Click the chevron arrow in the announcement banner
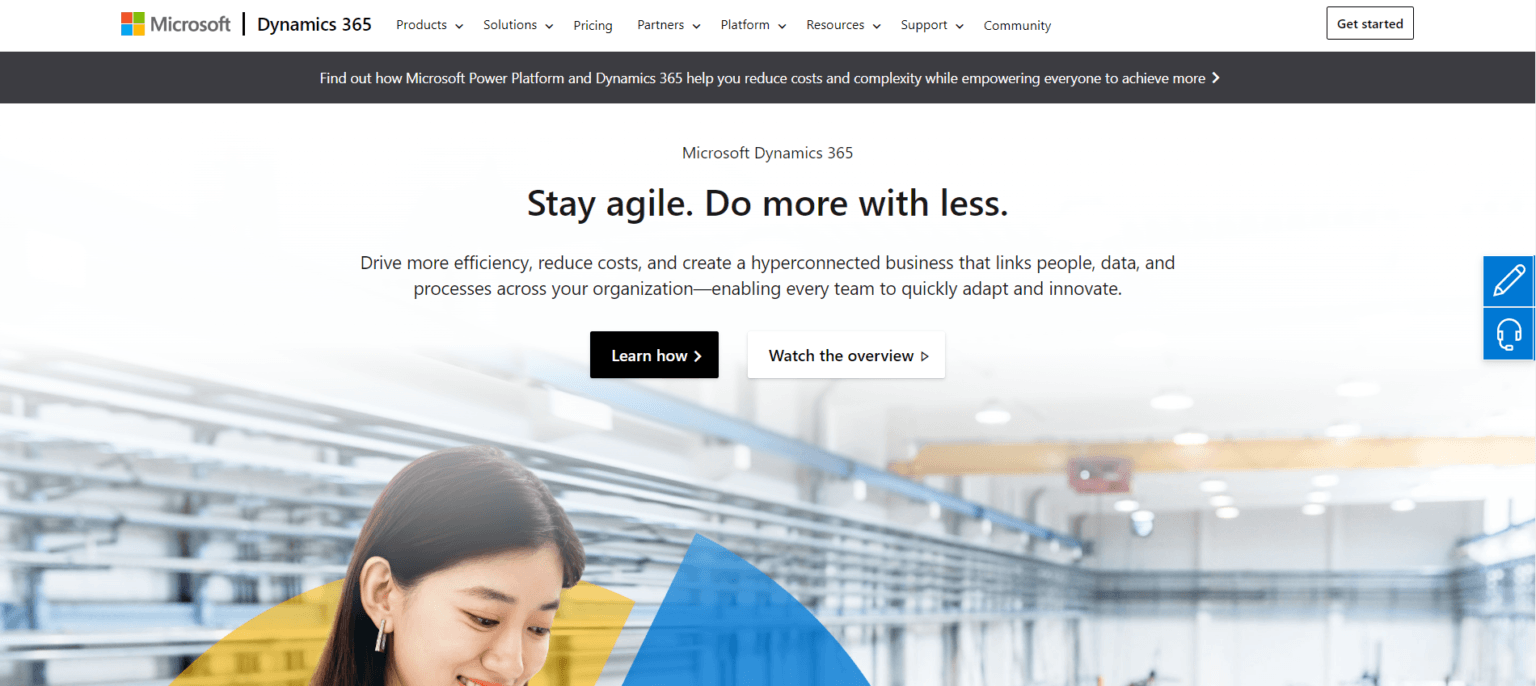1536x686 pixels. (x=1216, y=77)
